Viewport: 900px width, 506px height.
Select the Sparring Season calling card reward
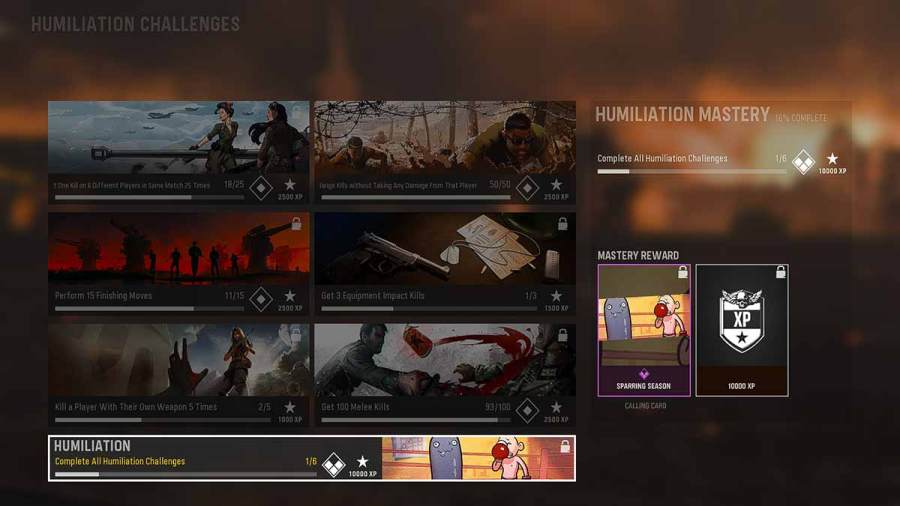pos(643,330)
